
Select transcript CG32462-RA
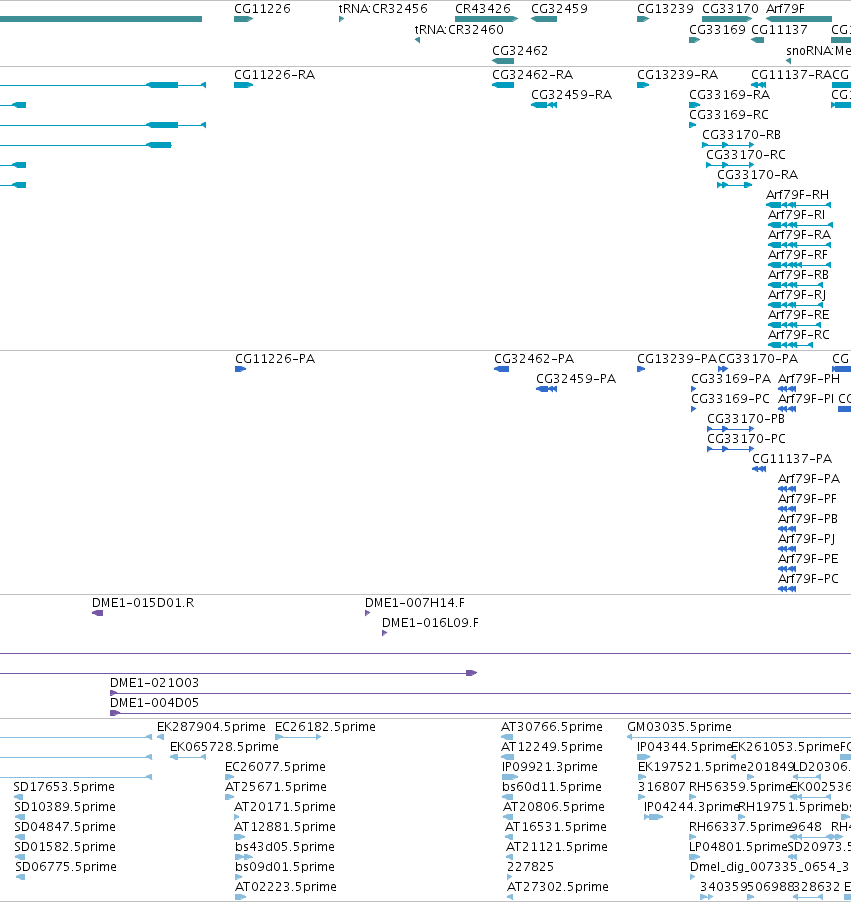click(503, 85)
